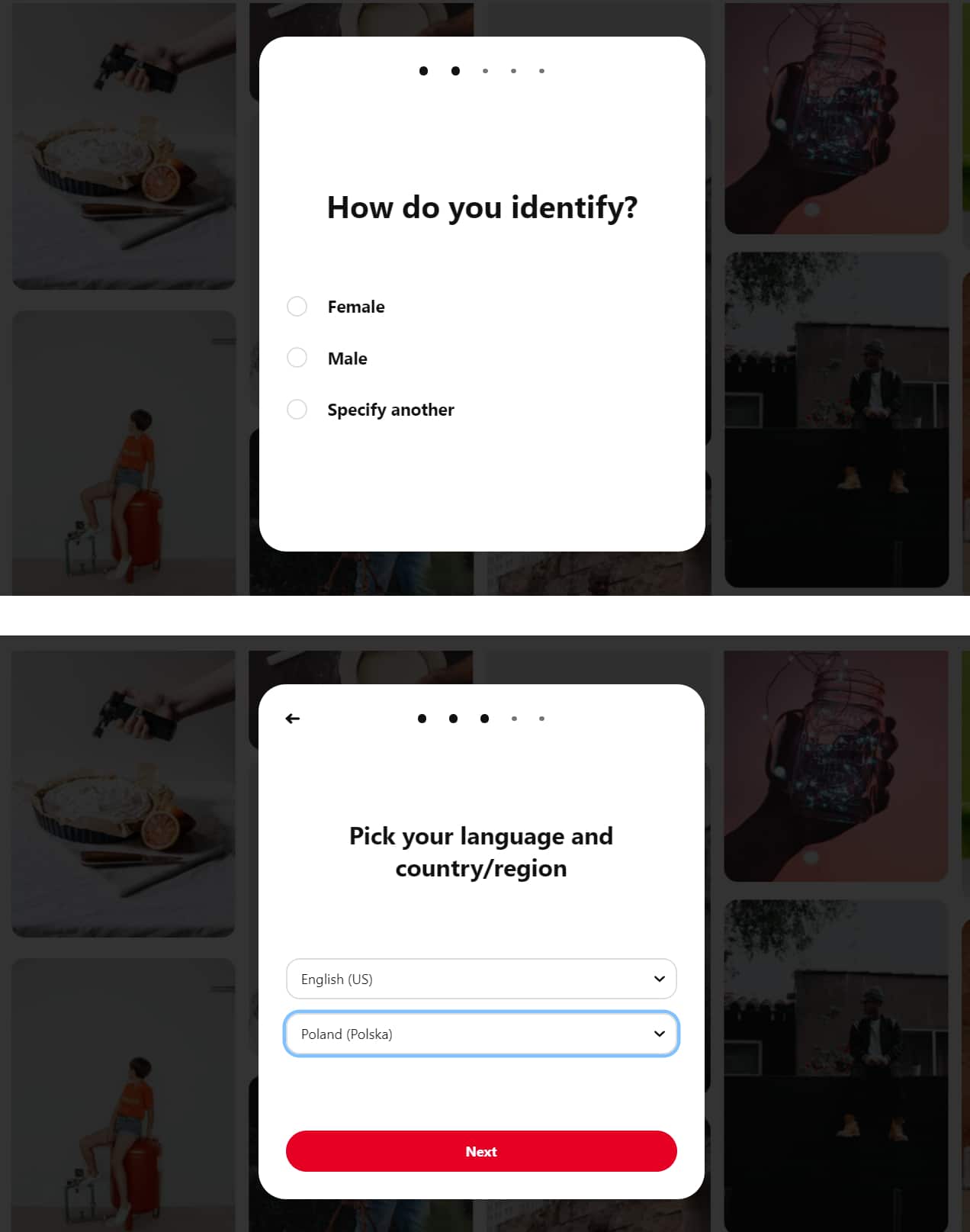Click the Female label text
Viewport: 970px width, 1232px height.
pos(356,307)
